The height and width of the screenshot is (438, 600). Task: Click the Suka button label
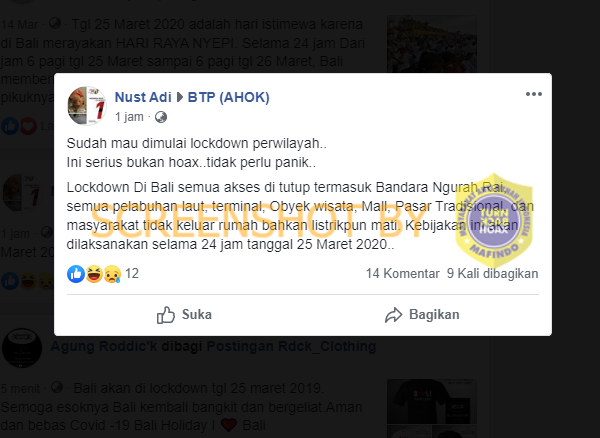(x=197, y=314)
